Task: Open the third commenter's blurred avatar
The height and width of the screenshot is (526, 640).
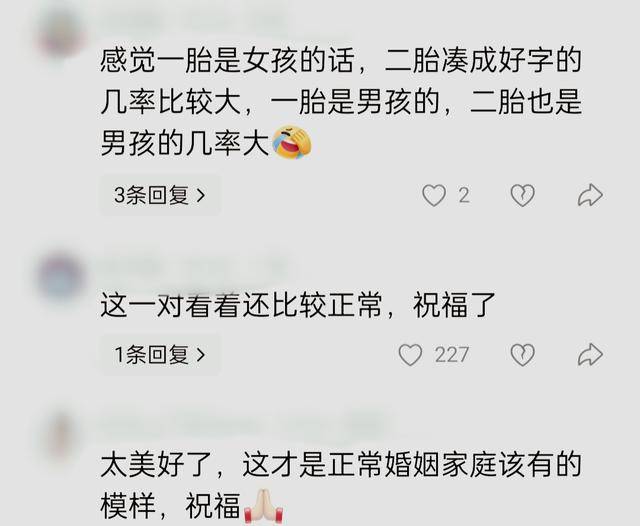Action: [x=61, y=435]
